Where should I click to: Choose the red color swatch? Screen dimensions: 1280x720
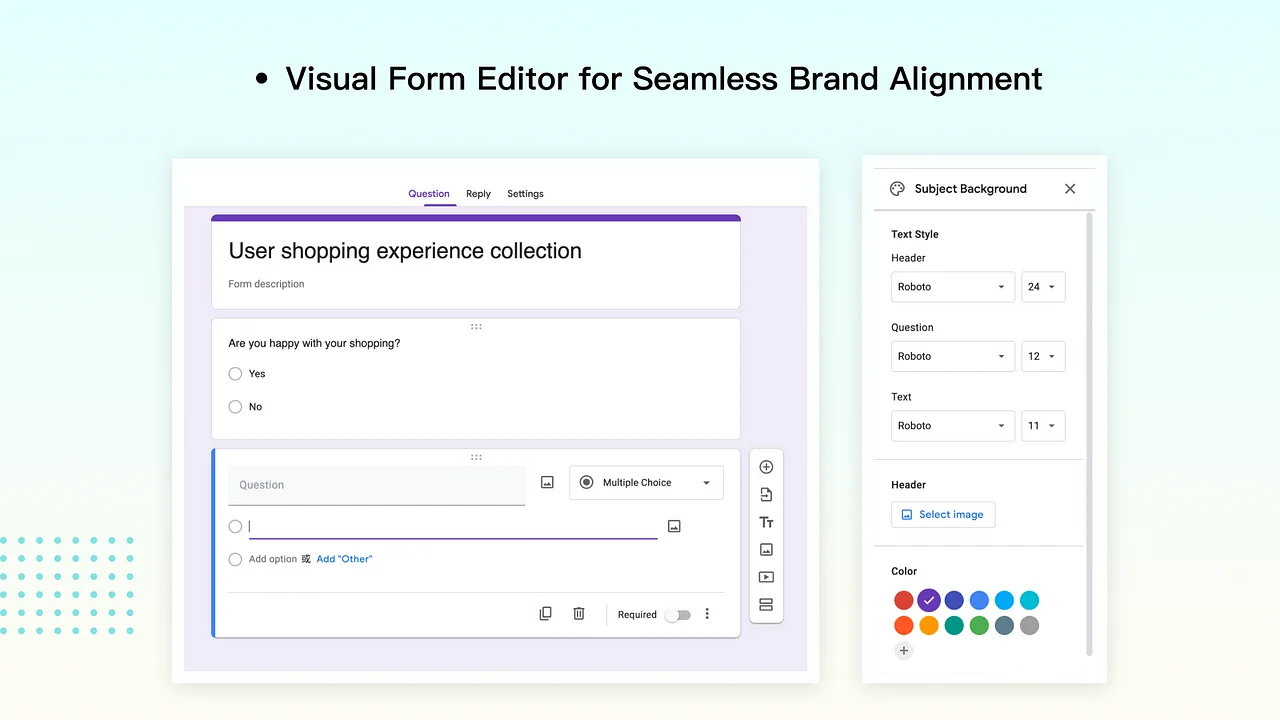click(903, 600)
